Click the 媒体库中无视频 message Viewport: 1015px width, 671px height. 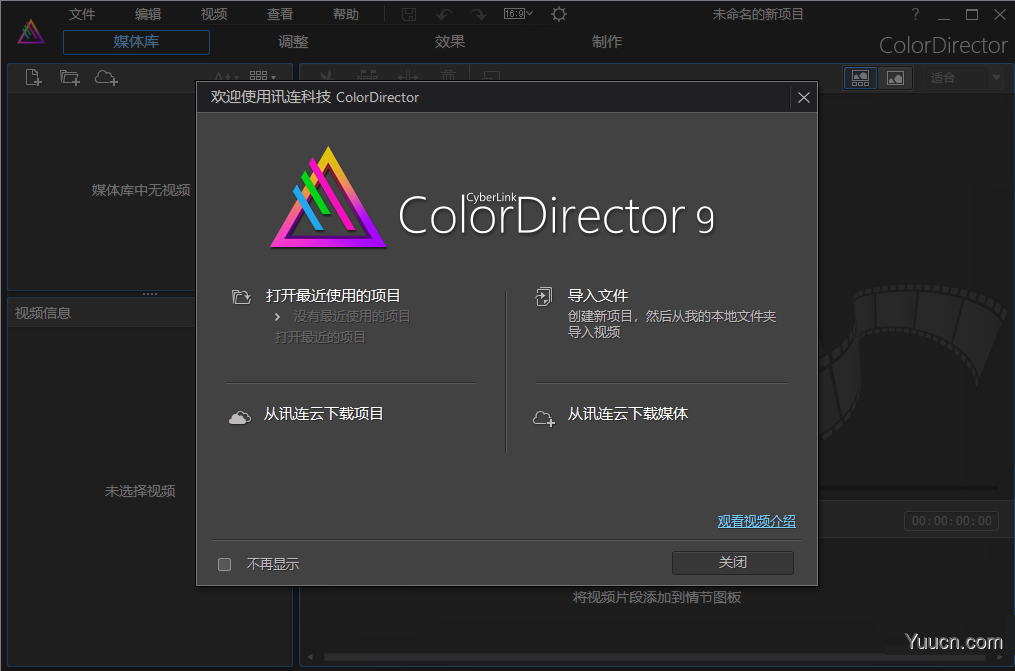[x=141, y=190]
